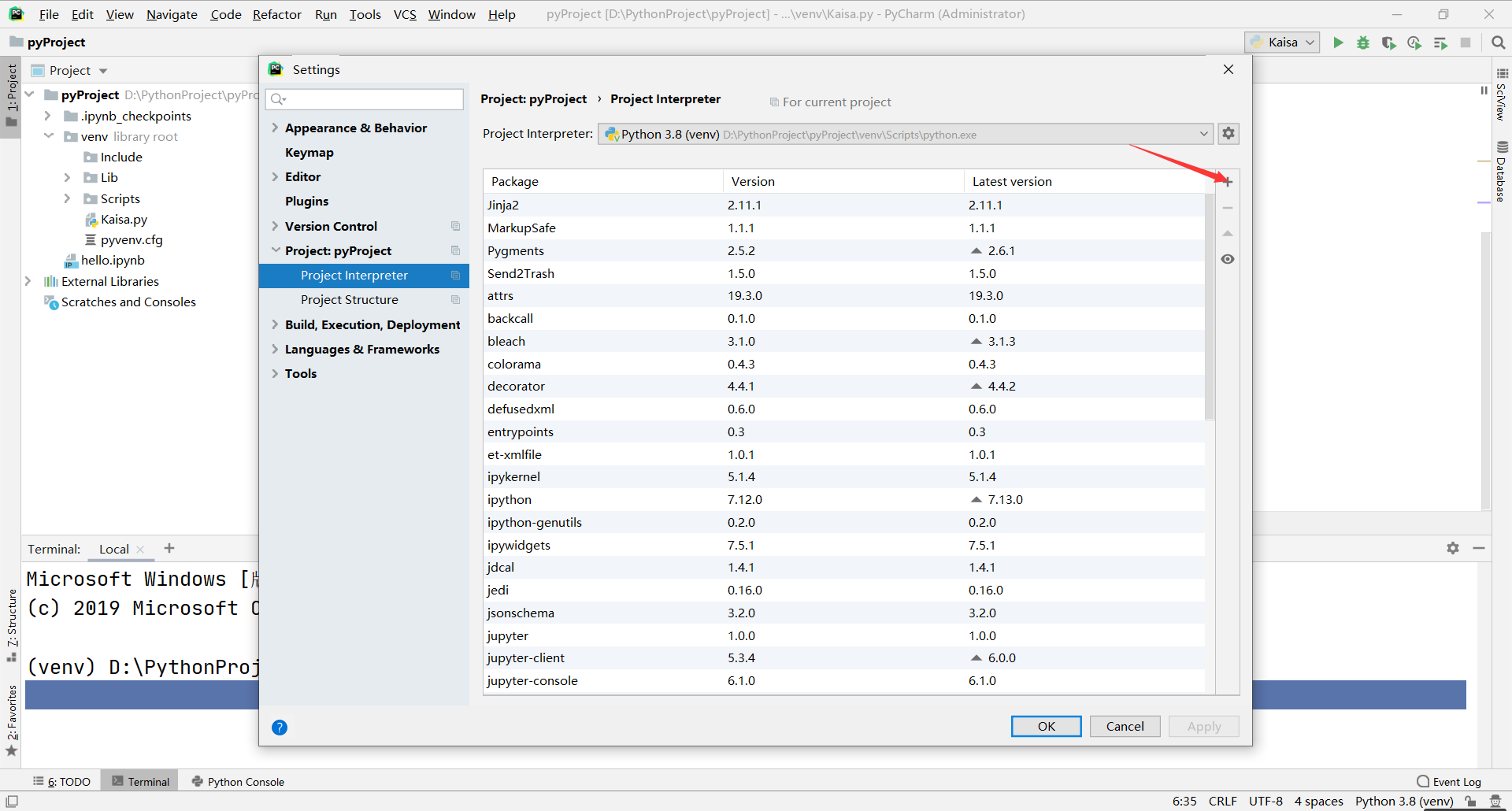Open the SciView side panel

tap(1501, 94)
